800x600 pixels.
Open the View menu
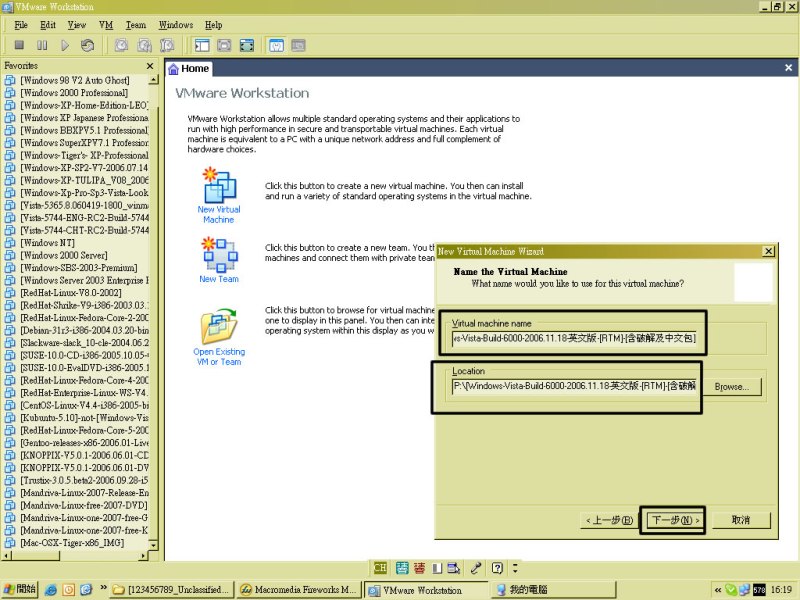(77, 24)
